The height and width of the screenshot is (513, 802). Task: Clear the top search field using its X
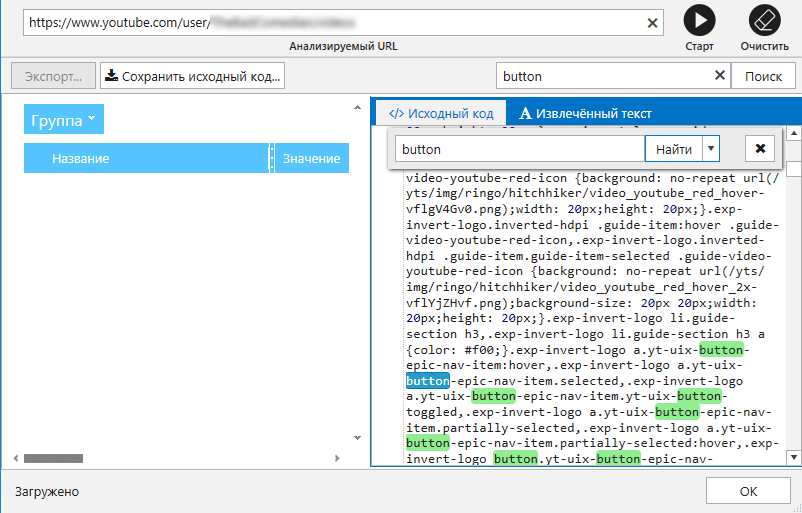click(x=719, y=76)
